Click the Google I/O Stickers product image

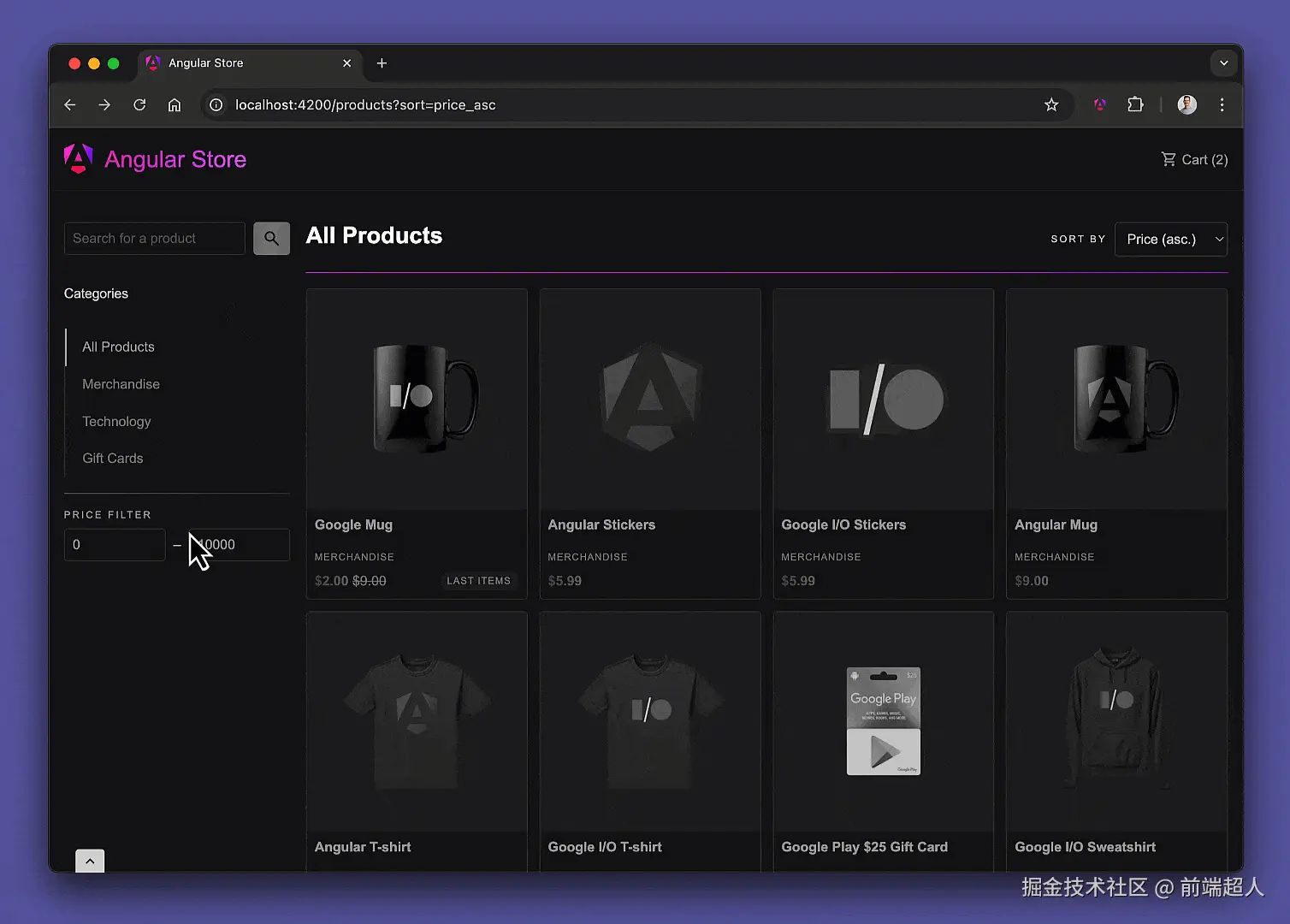coord(884,400)
